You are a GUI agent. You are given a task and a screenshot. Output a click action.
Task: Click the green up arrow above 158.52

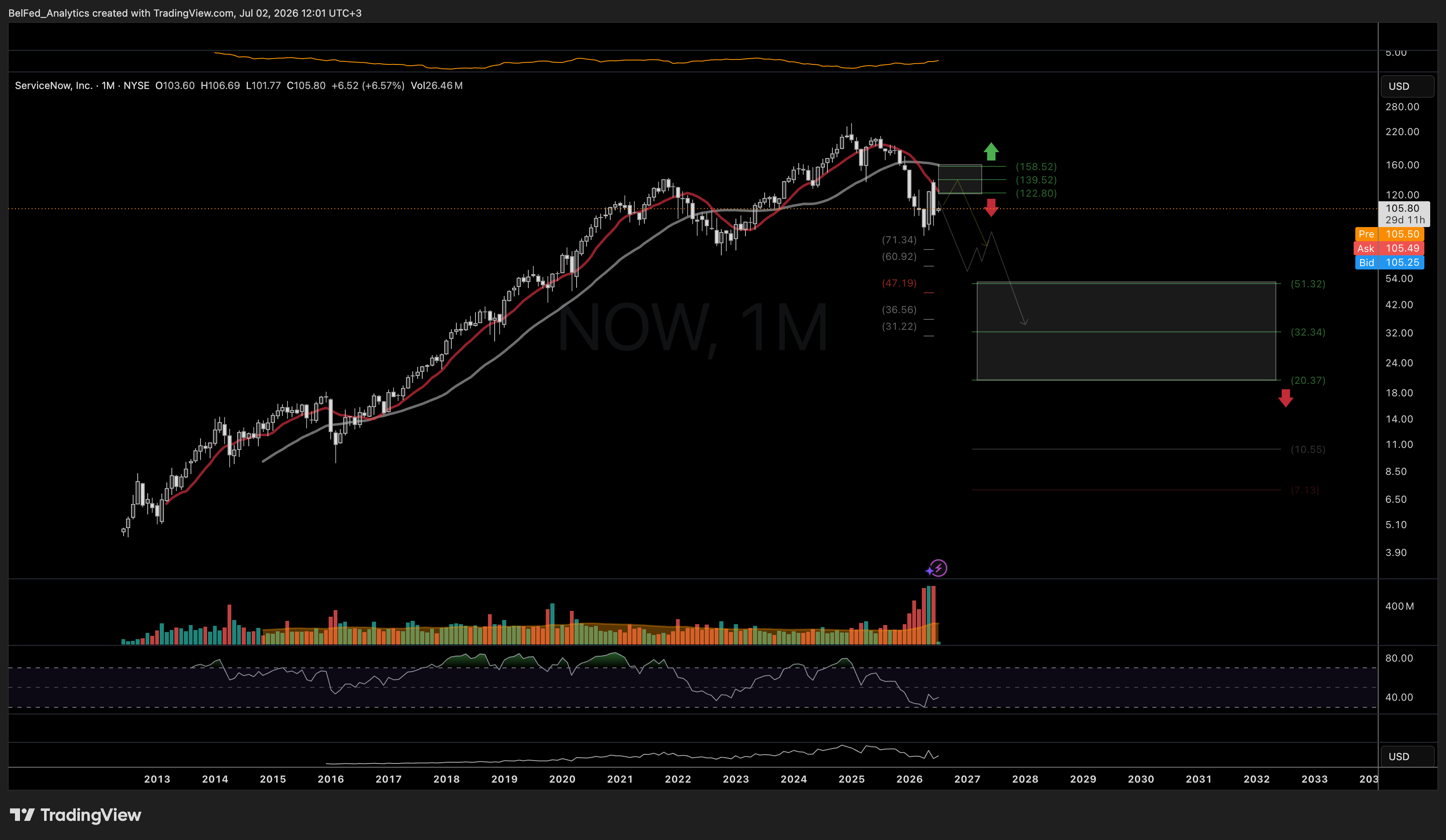click(991, 151)
